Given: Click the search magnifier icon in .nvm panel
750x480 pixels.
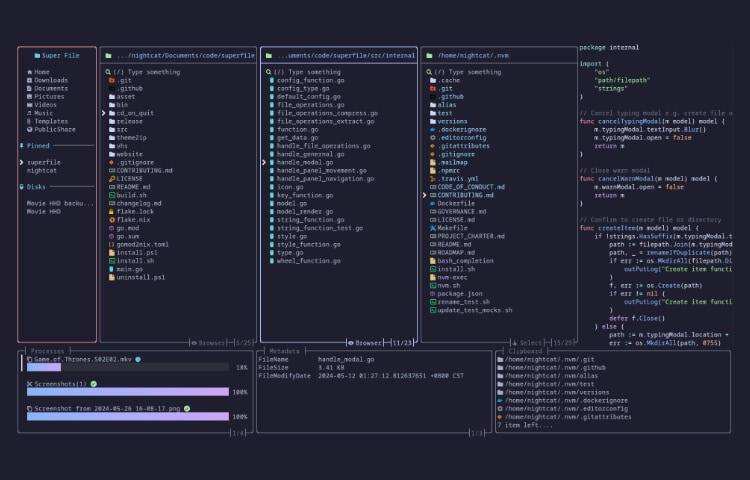Looking at the screenshot, I should (x=429, y=72).
